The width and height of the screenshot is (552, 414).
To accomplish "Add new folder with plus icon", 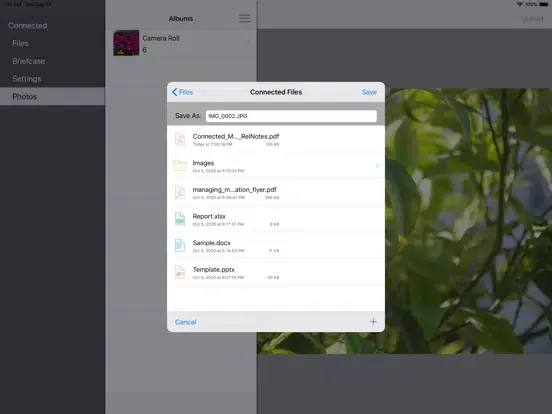I will click(x=373, y=322).
